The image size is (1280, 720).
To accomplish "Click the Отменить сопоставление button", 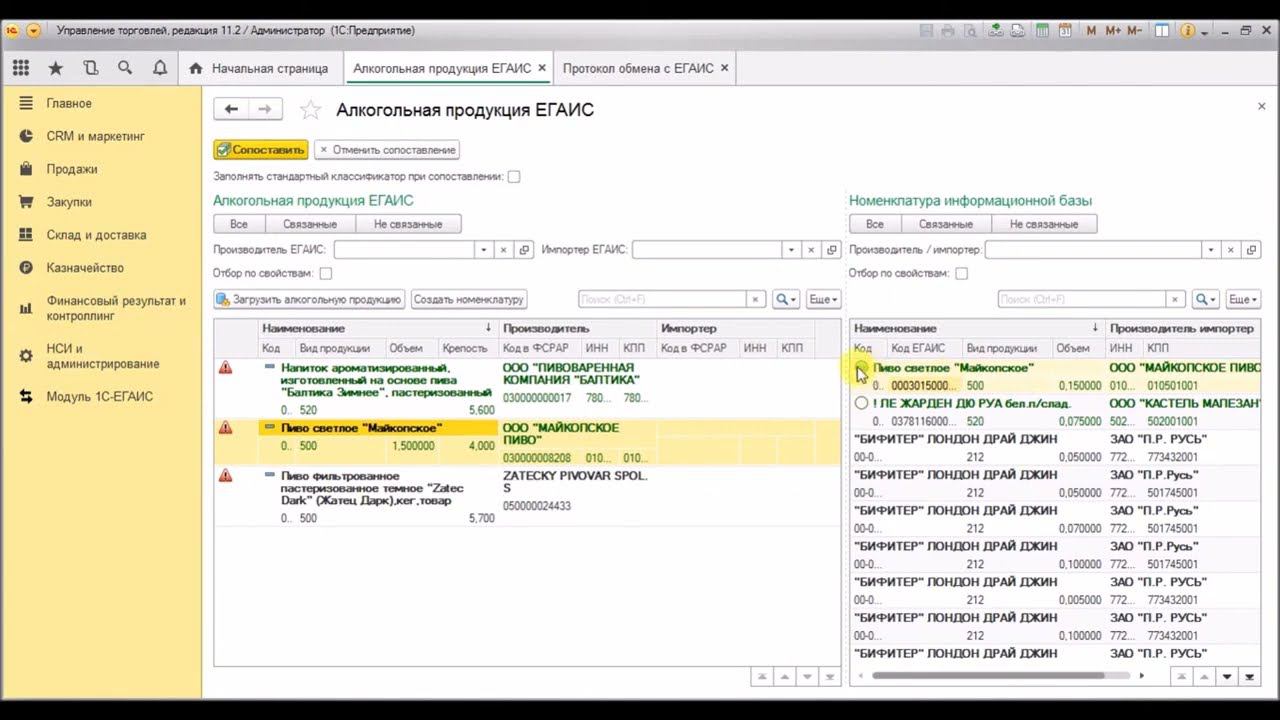I will (x=387, y=150).
